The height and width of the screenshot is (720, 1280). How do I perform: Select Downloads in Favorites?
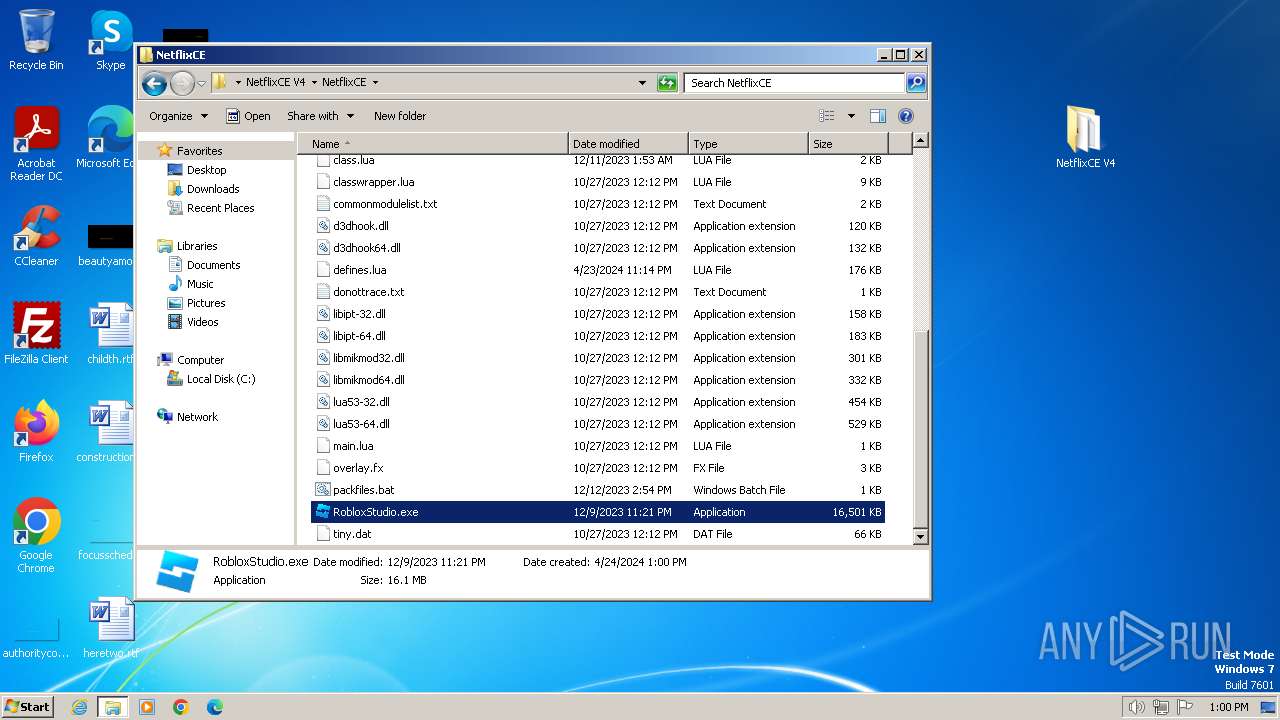tap(213, 189)
